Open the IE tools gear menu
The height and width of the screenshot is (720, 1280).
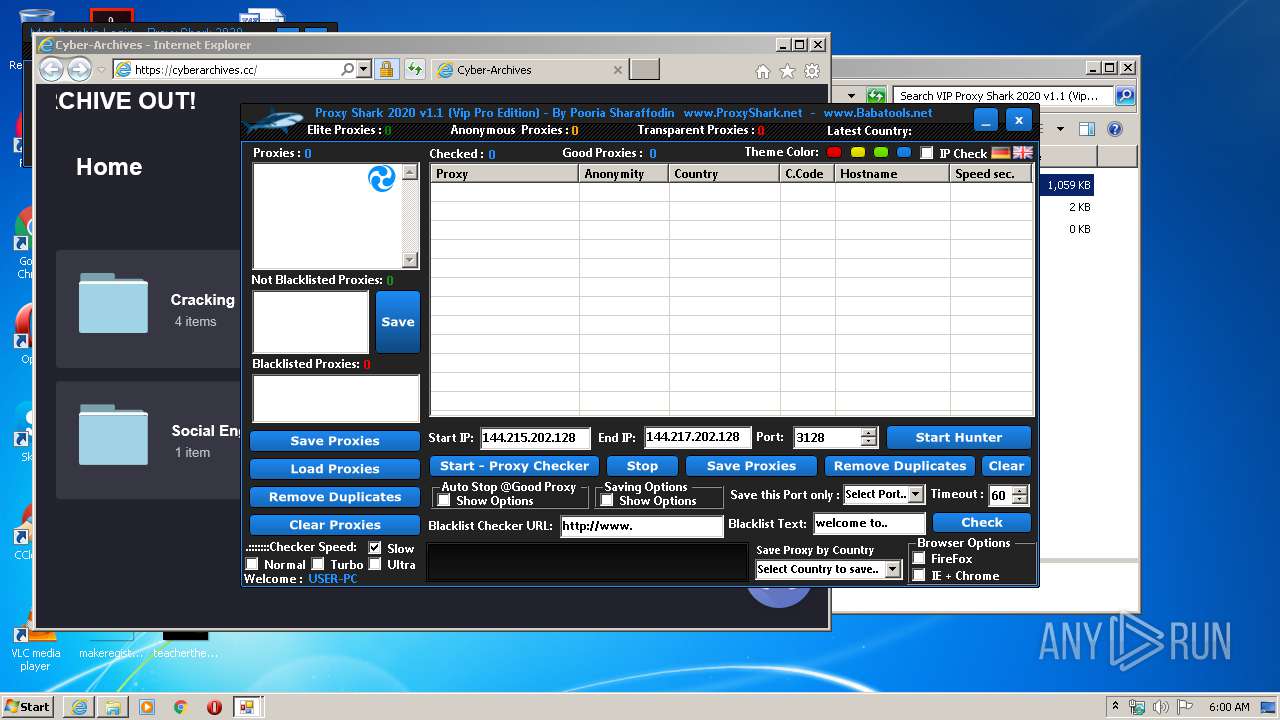coord(812,71)
